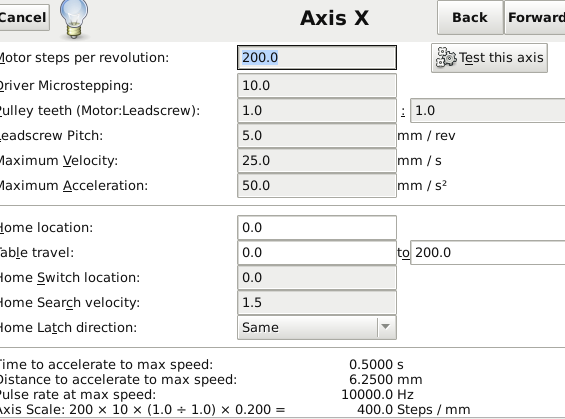Viewport: 565px width, 419px height.
Task: Click the Home location input
Action: click(x=317, y=228)
